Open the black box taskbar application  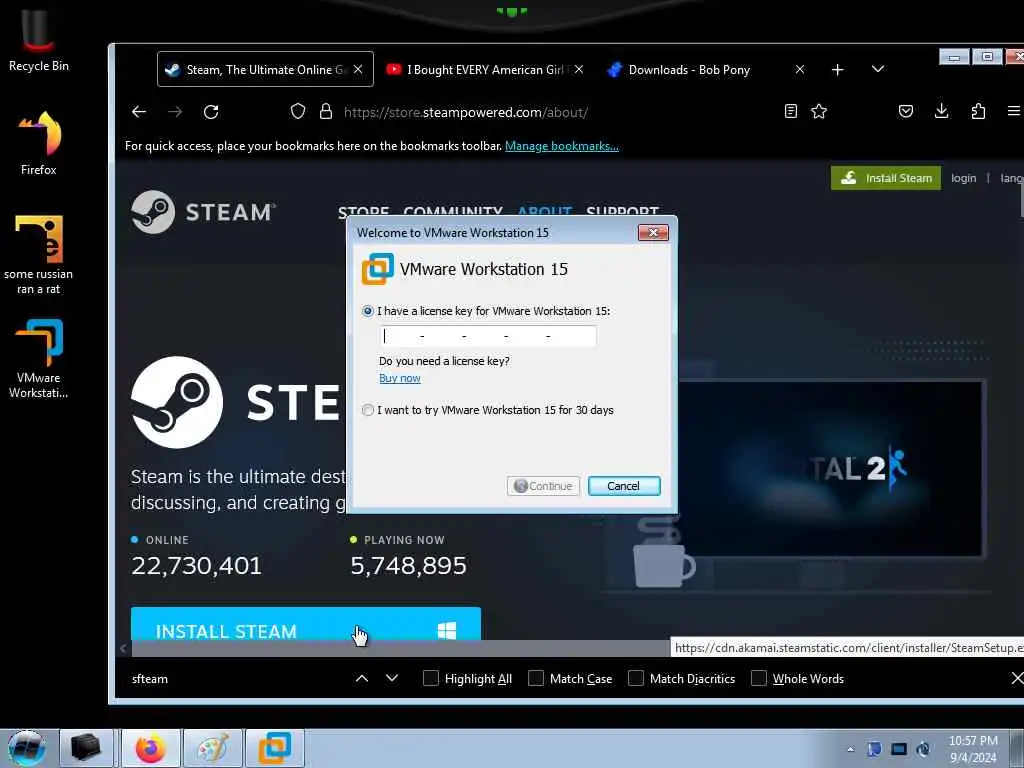click(86, 748)
